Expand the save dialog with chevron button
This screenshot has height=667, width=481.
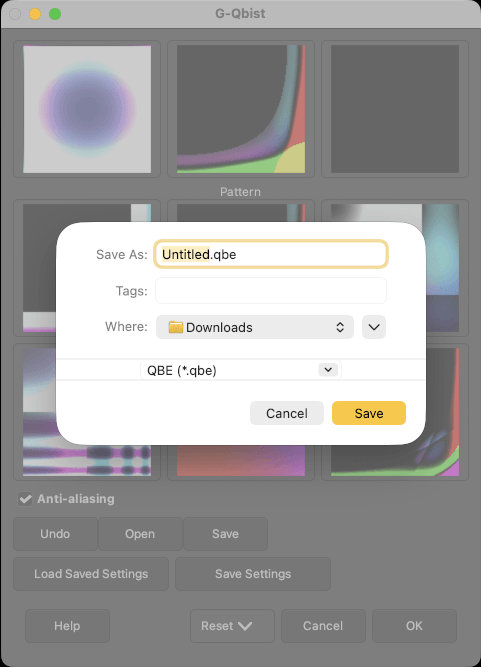[374, 327]
